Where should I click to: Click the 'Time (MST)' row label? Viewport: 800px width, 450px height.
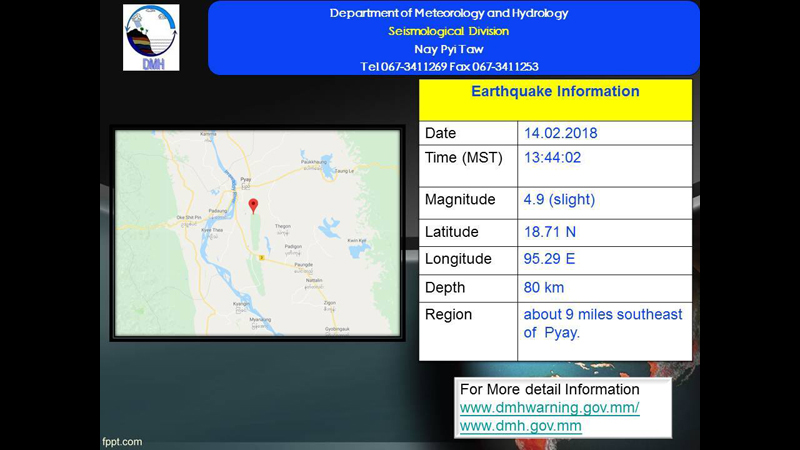(x=464, y=158)
